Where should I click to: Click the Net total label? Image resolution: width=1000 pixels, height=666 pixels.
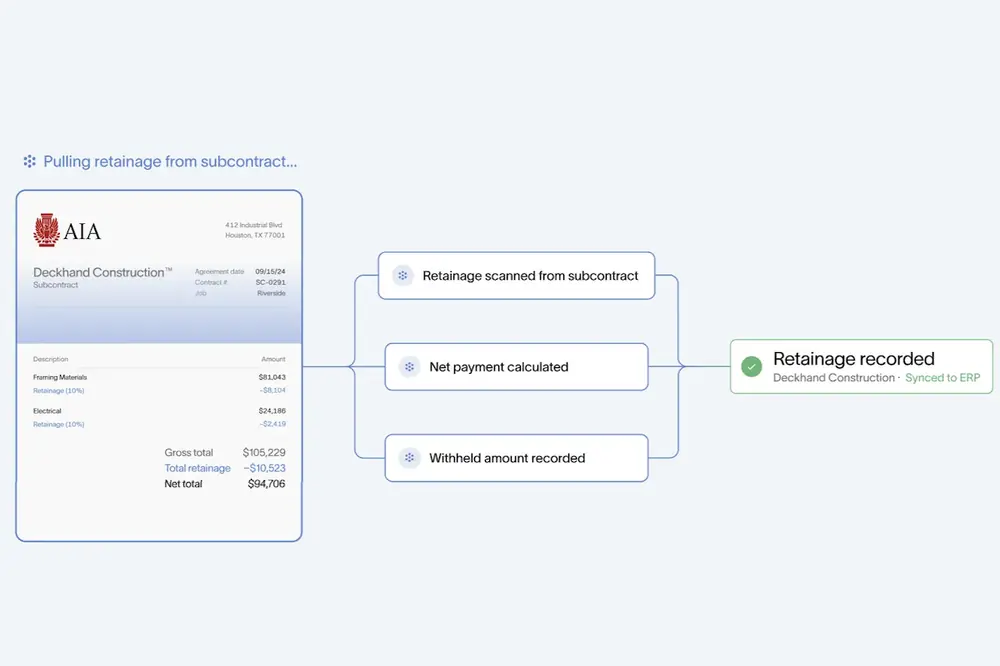tap(184, 484)
